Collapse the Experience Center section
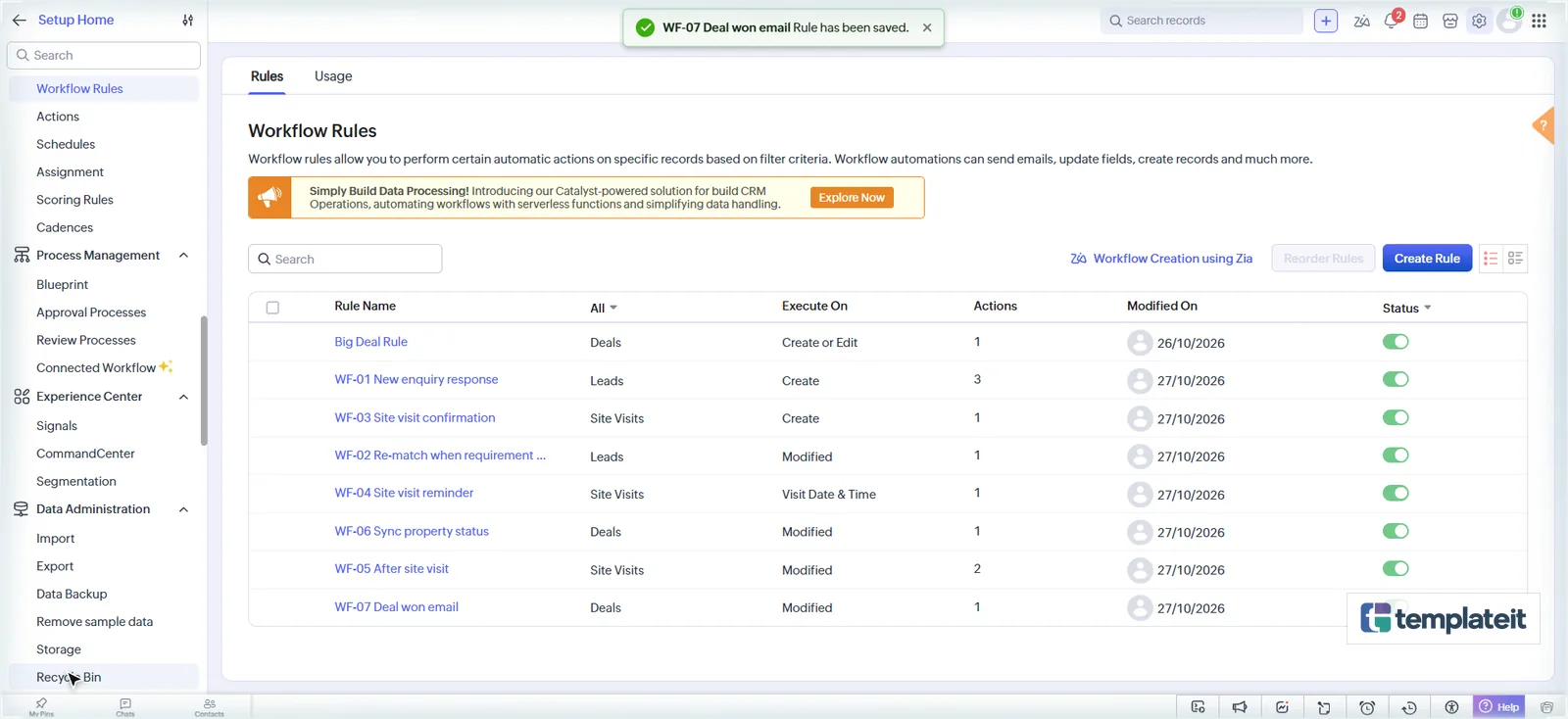Image resolution: width=1568 pixels, height=719 pixels. click(183, 397)
